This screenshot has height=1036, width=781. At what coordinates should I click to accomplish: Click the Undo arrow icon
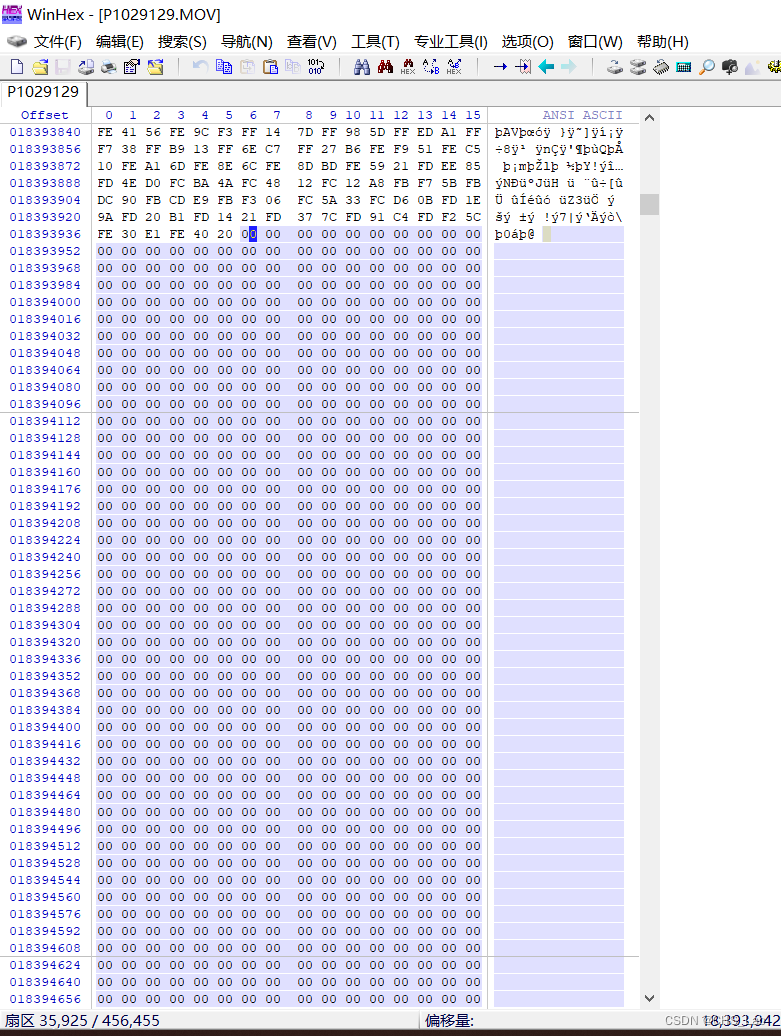pyautogui.click(x=200, y=67)
